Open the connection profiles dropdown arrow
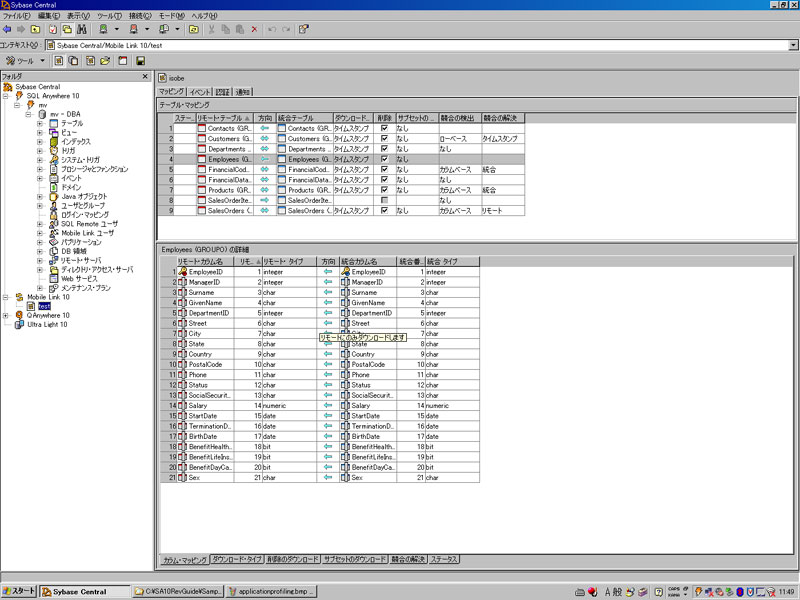Image resolution: width=800 pixels, height=600 pixels. [x=177, y=30]
